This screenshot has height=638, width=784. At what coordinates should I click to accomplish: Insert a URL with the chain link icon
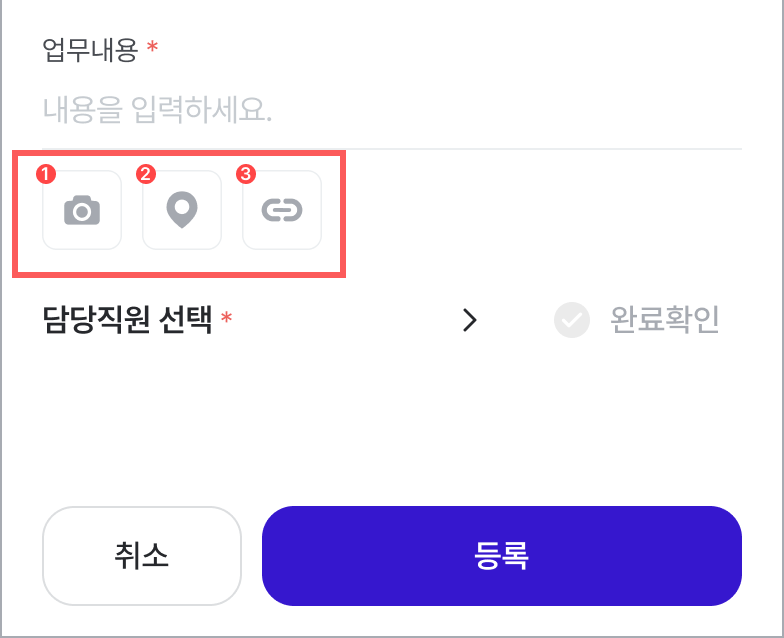[x=282, y=210]
